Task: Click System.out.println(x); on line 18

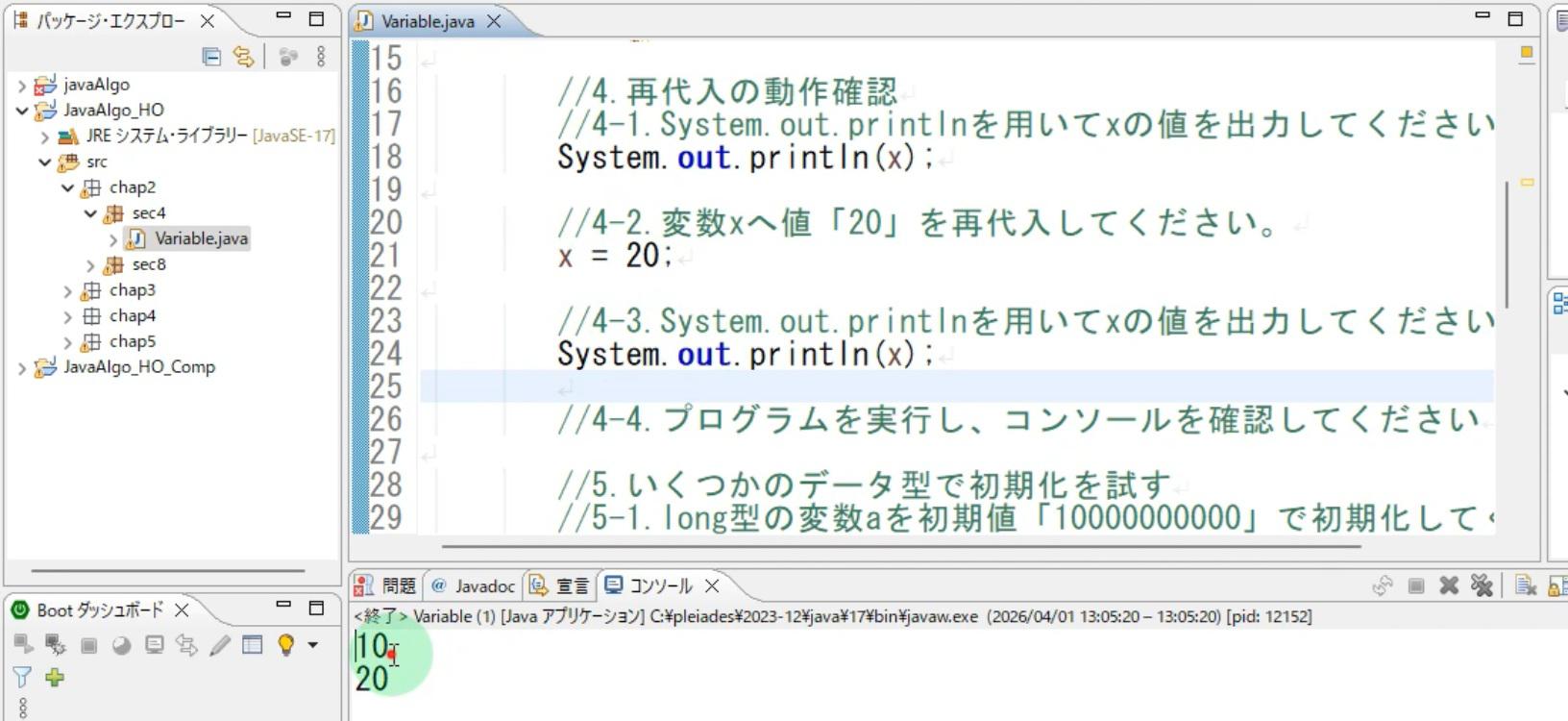Action: (745, 158)
